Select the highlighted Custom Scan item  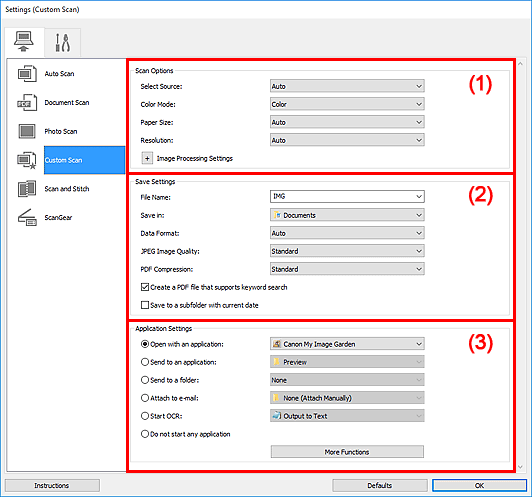[84, 160]
